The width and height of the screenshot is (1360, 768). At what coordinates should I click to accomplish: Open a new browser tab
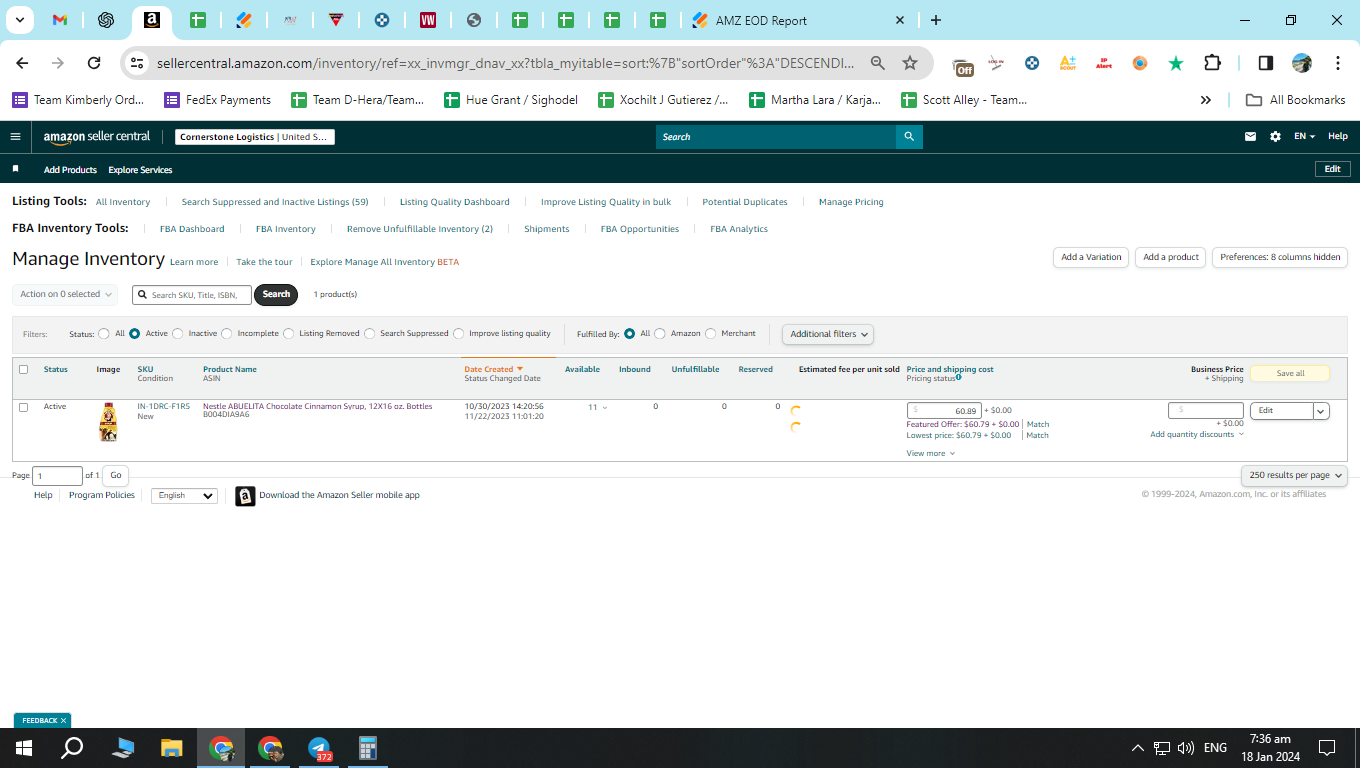coord(936,20)
